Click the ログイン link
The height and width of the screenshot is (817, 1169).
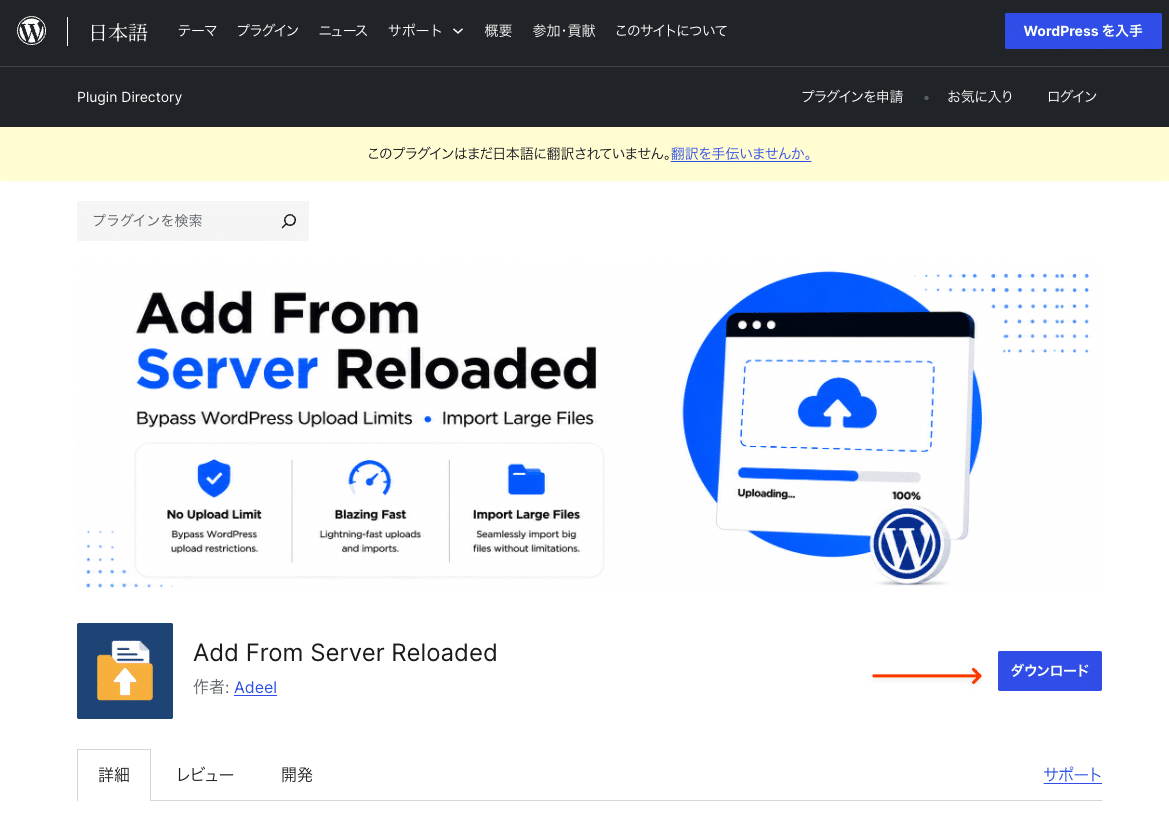[x=1071, y=97]
